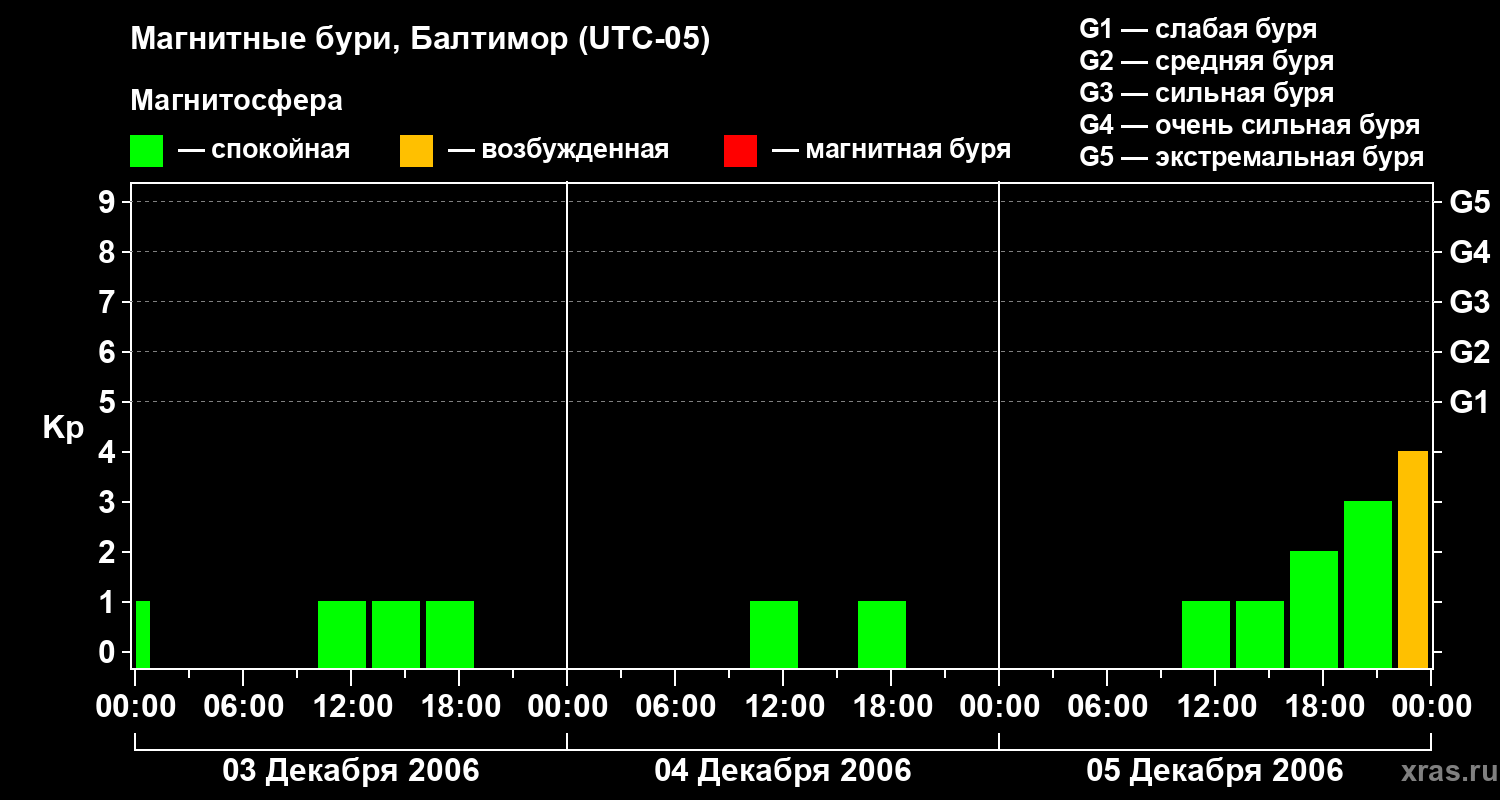Click the 12:00 green bar on 05 Декабря
Viewport: 1500px width, 800px height.
(x=1206, y=635)
